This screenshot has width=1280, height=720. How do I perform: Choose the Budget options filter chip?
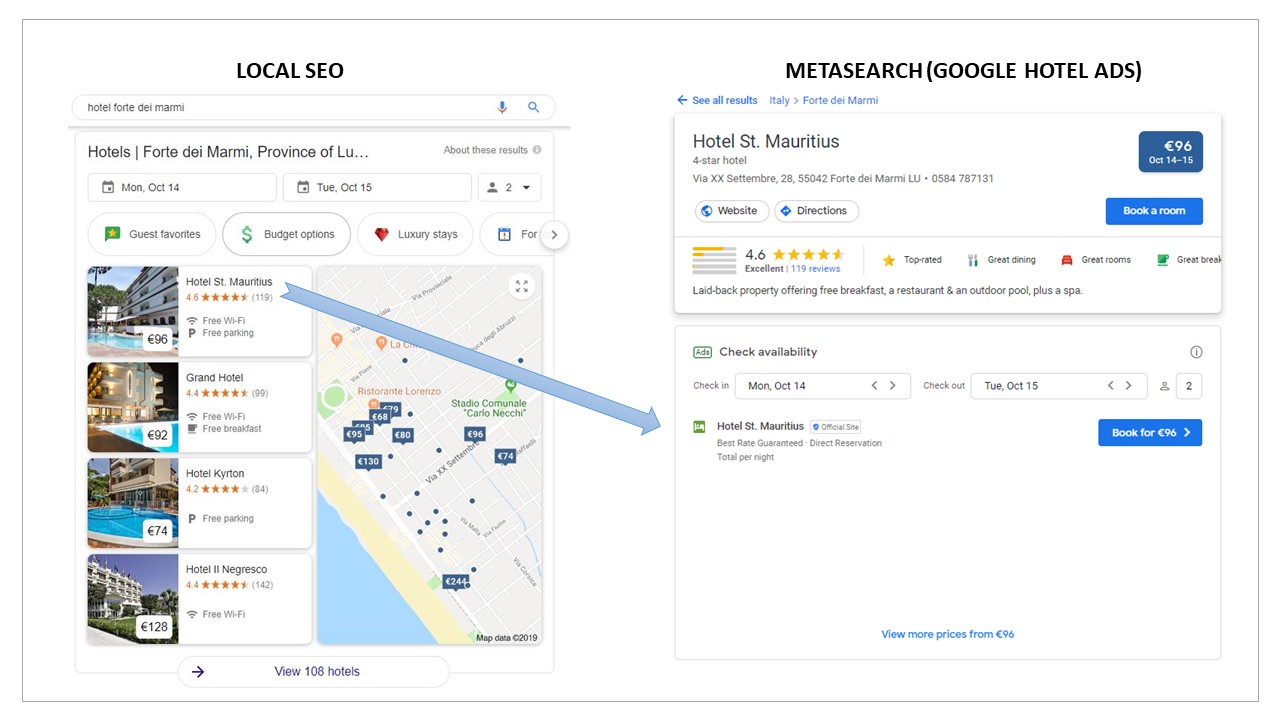click(287, 234)
